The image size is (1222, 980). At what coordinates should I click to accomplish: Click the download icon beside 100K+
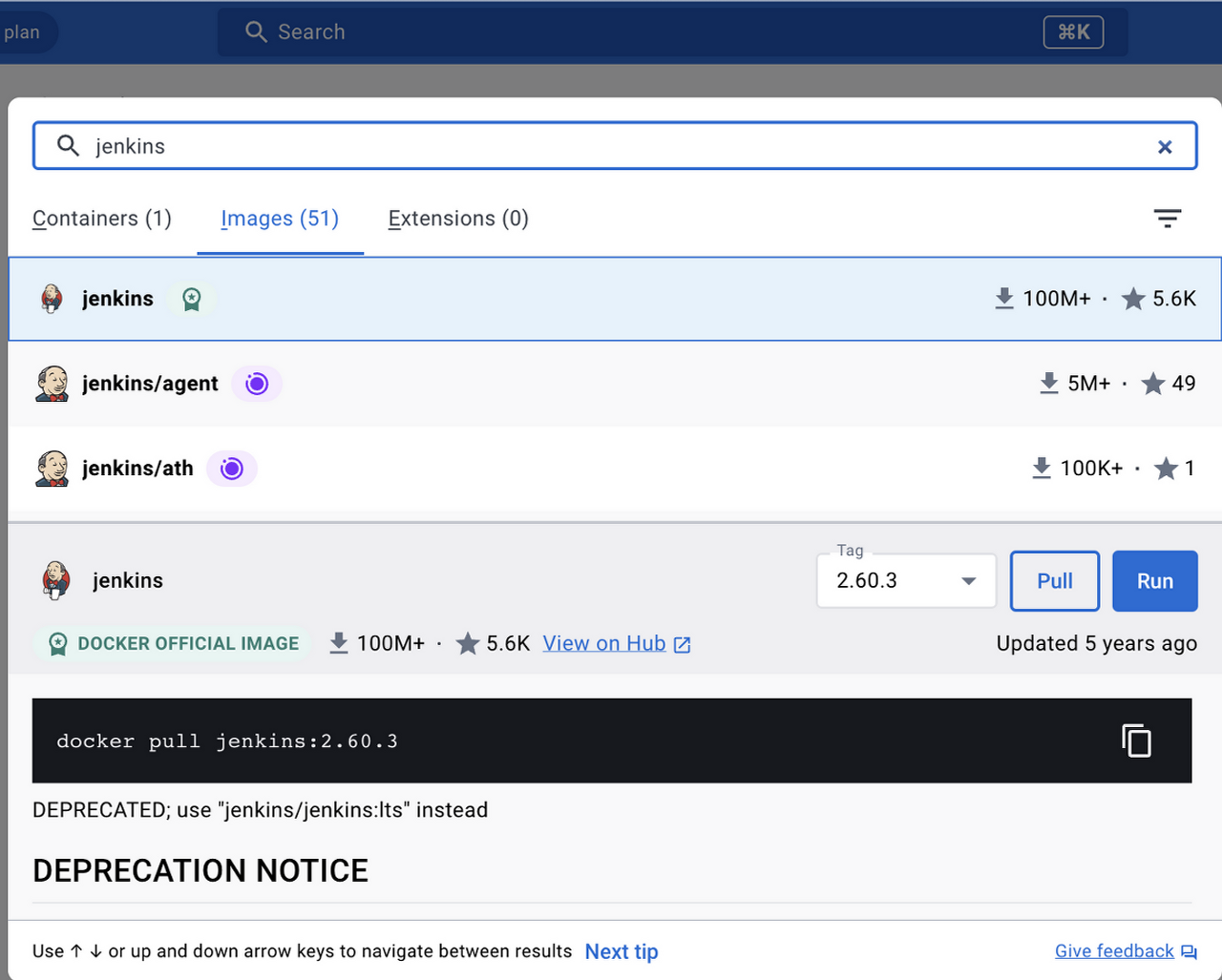point(1042,469)
